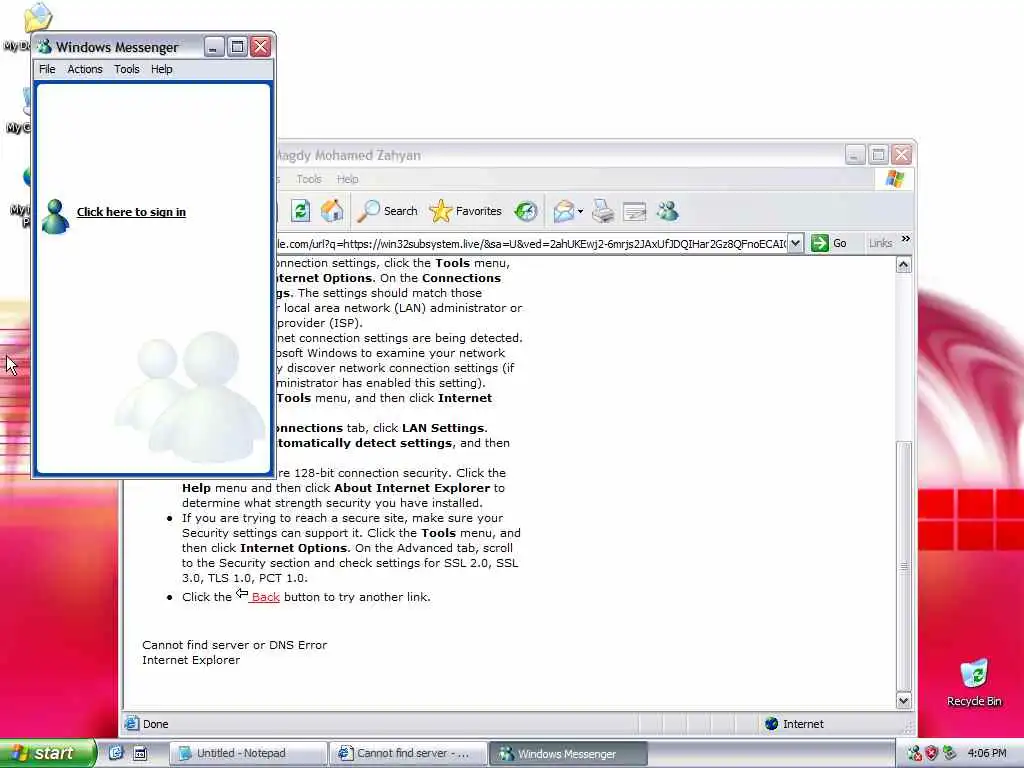Image resolution: width=1024 pixels, height=768 pixels.
Task: Close the Internet Explorer window
Action: coord(901,155)
